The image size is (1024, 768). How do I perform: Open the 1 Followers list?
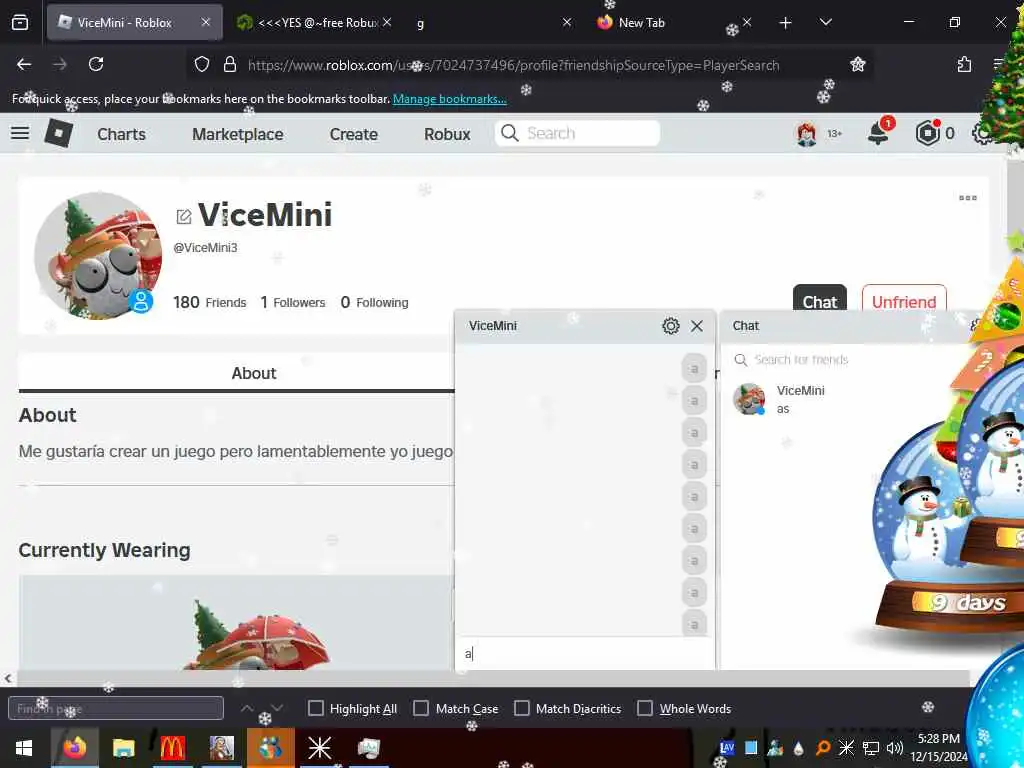pyautogui.click(x=293, y=302)
